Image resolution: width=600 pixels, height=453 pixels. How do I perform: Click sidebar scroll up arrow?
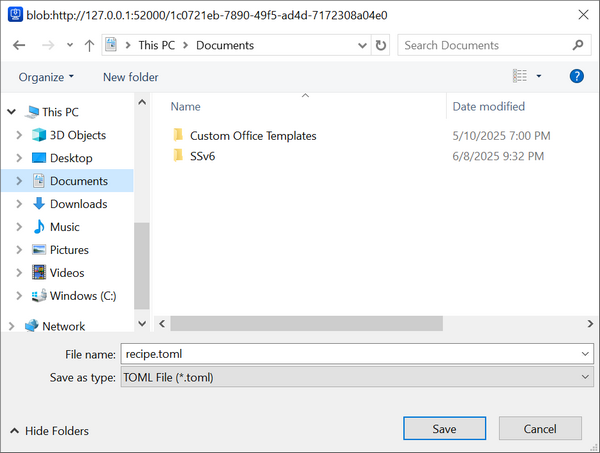[x=142, y=102]
